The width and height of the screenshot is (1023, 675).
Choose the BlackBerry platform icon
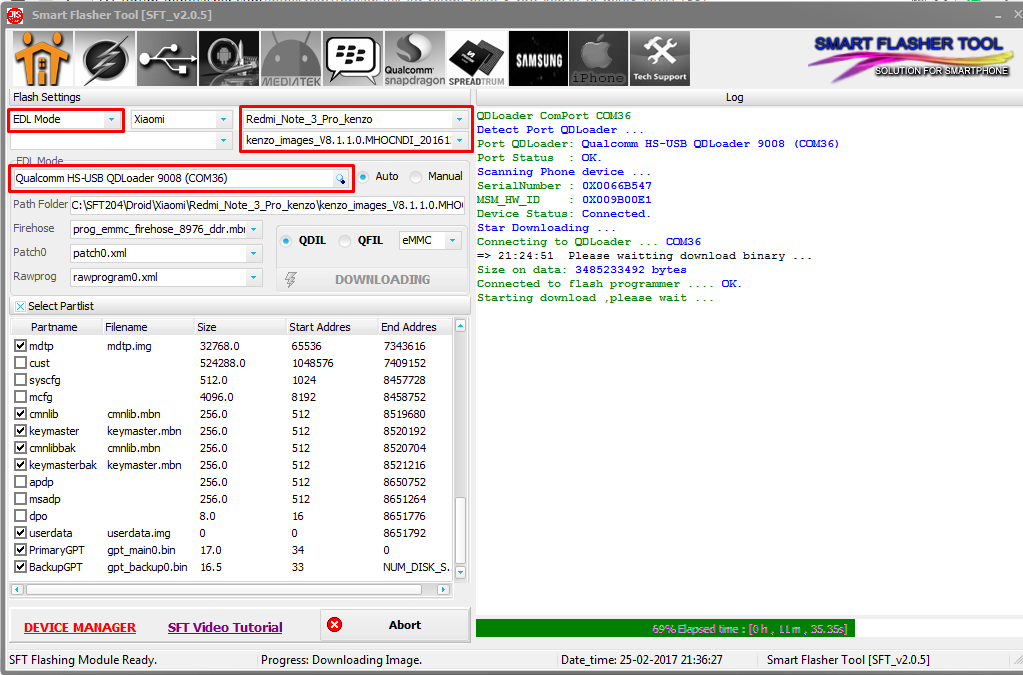pos(353,58)
